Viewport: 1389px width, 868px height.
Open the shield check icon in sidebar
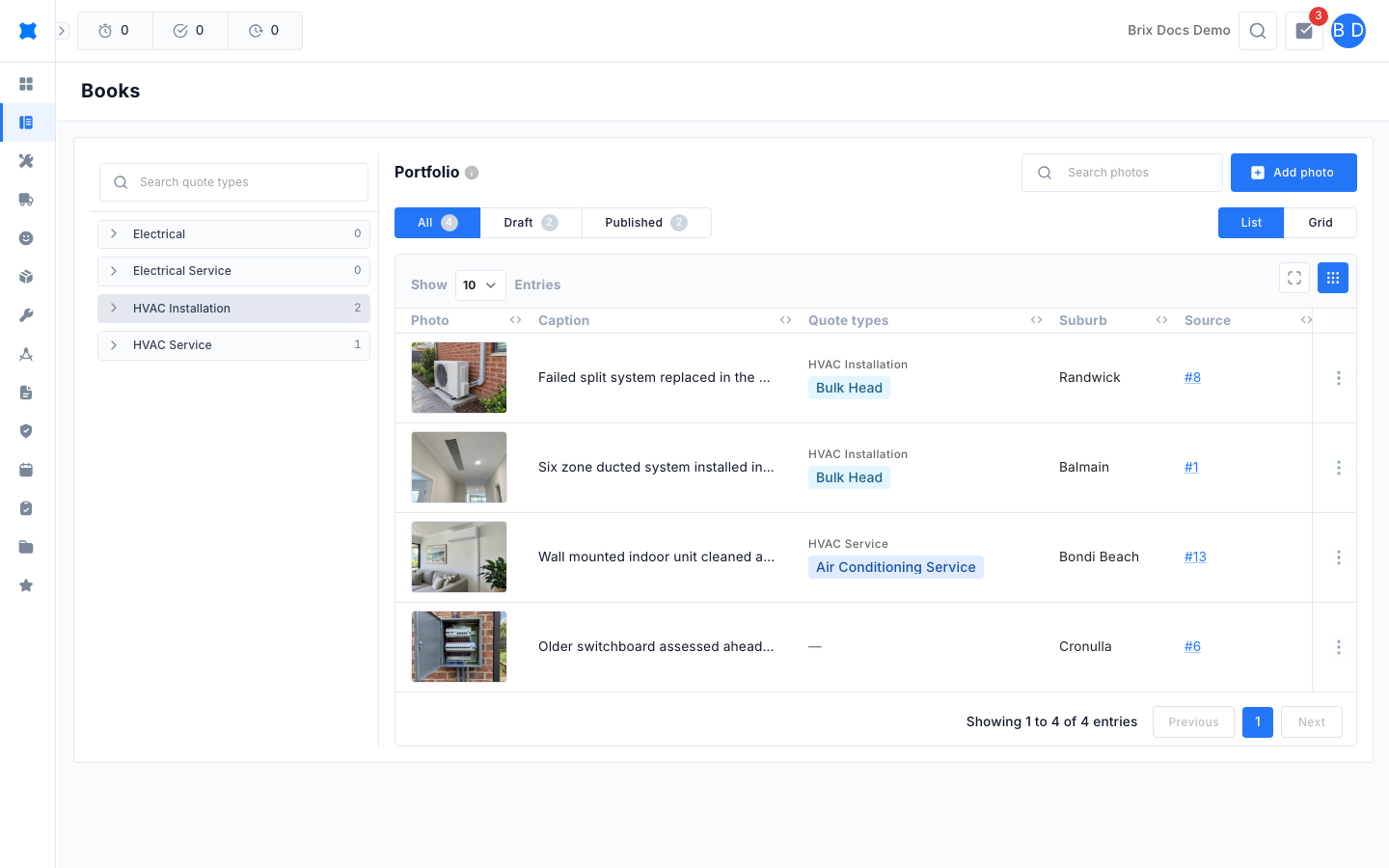point(26,431)
